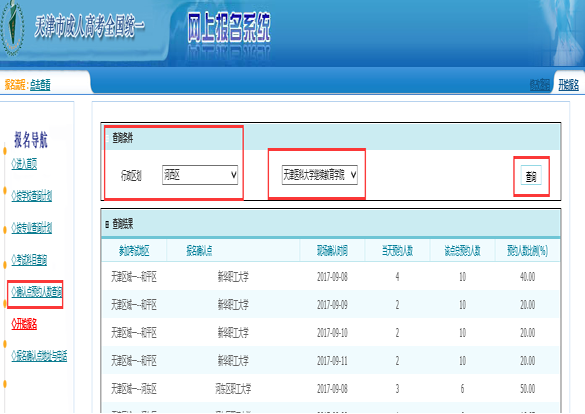This screenshot has width=585, height=414.
Task: Open the 点击查看 registration process link
Action: click(x=40, y=85)
